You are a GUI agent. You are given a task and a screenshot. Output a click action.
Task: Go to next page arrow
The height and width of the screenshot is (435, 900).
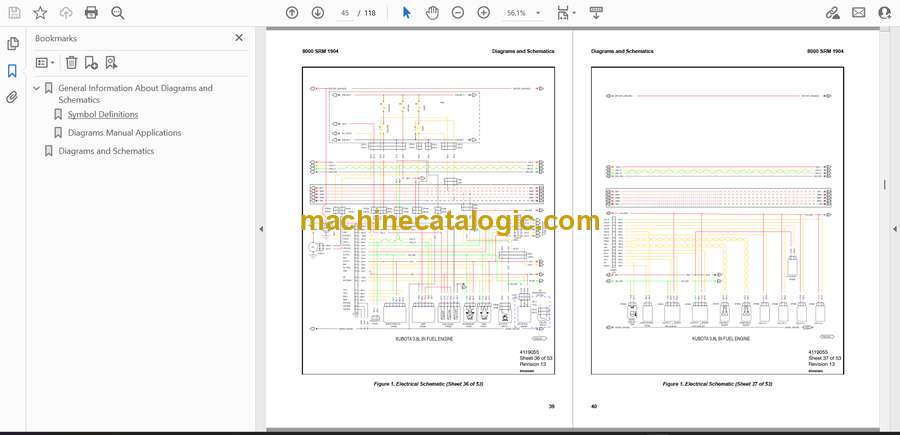(318, 13)
